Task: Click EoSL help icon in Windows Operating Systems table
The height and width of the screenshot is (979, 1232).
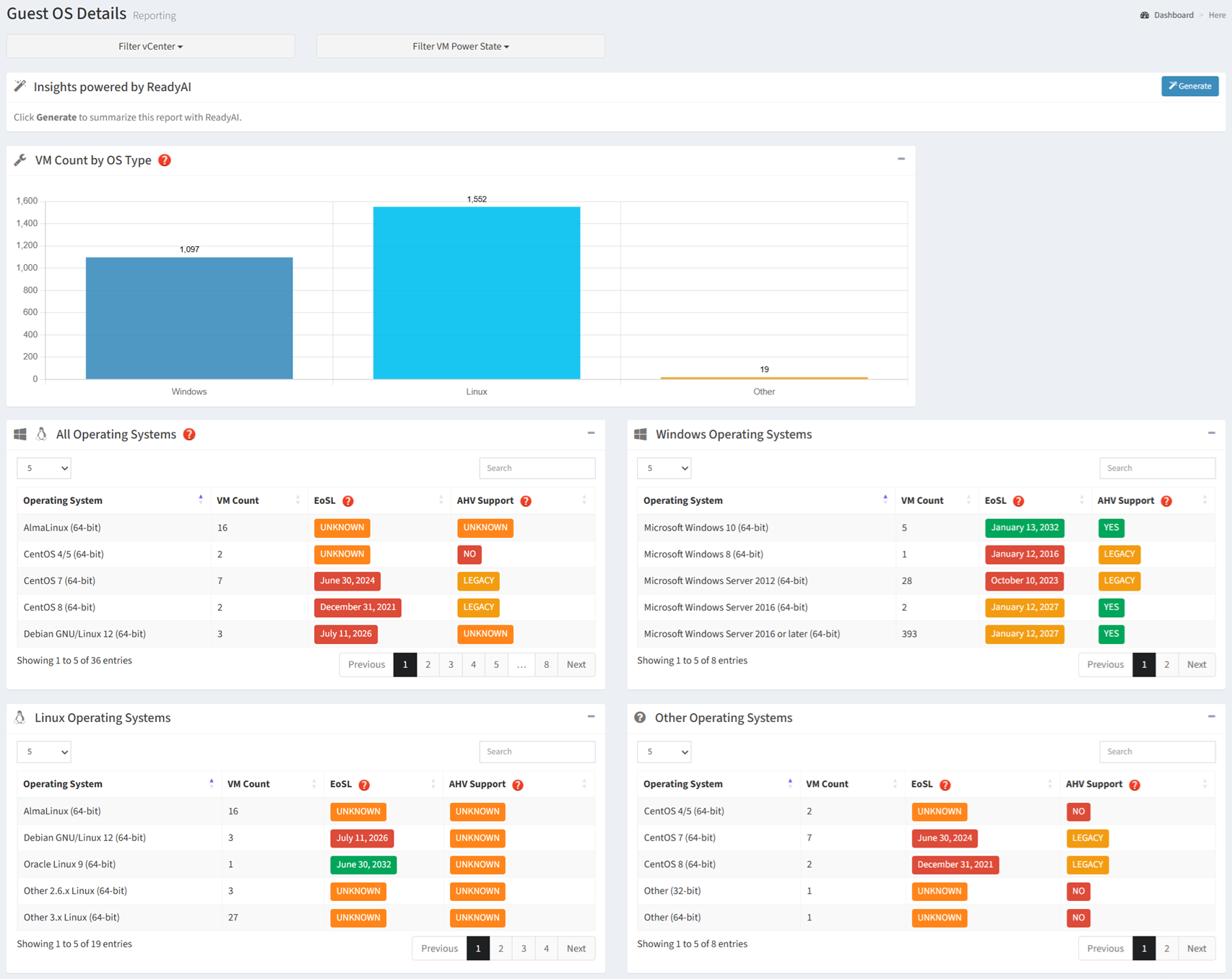Action: coord(1018,501)
